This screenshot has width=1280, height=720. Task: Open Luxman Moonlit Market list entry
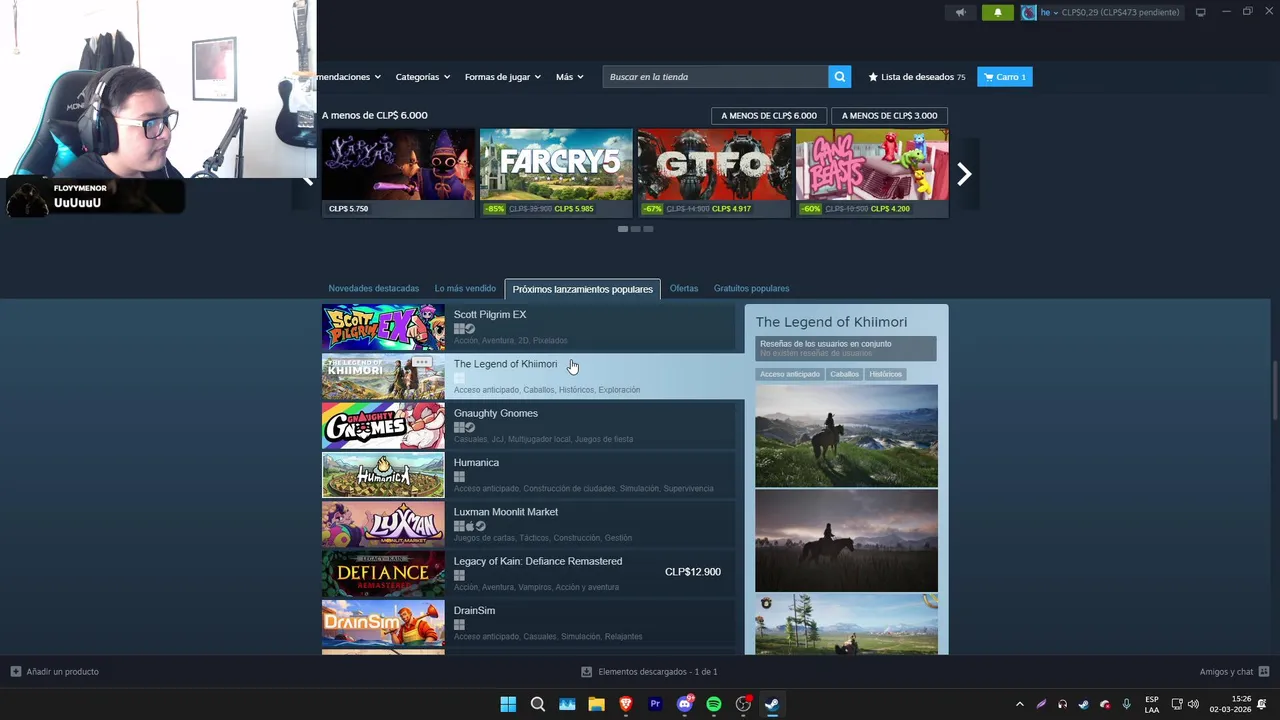528,524
